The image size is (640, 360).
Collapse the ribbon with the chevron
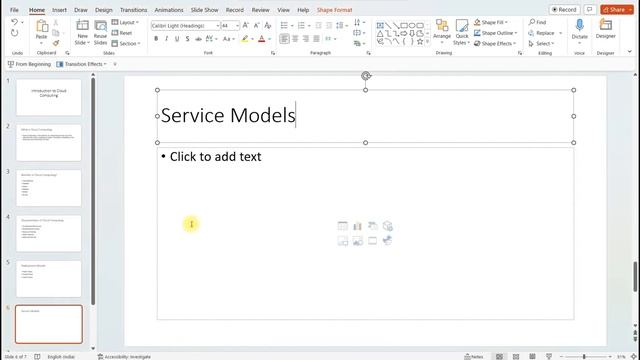coord(630,52)
